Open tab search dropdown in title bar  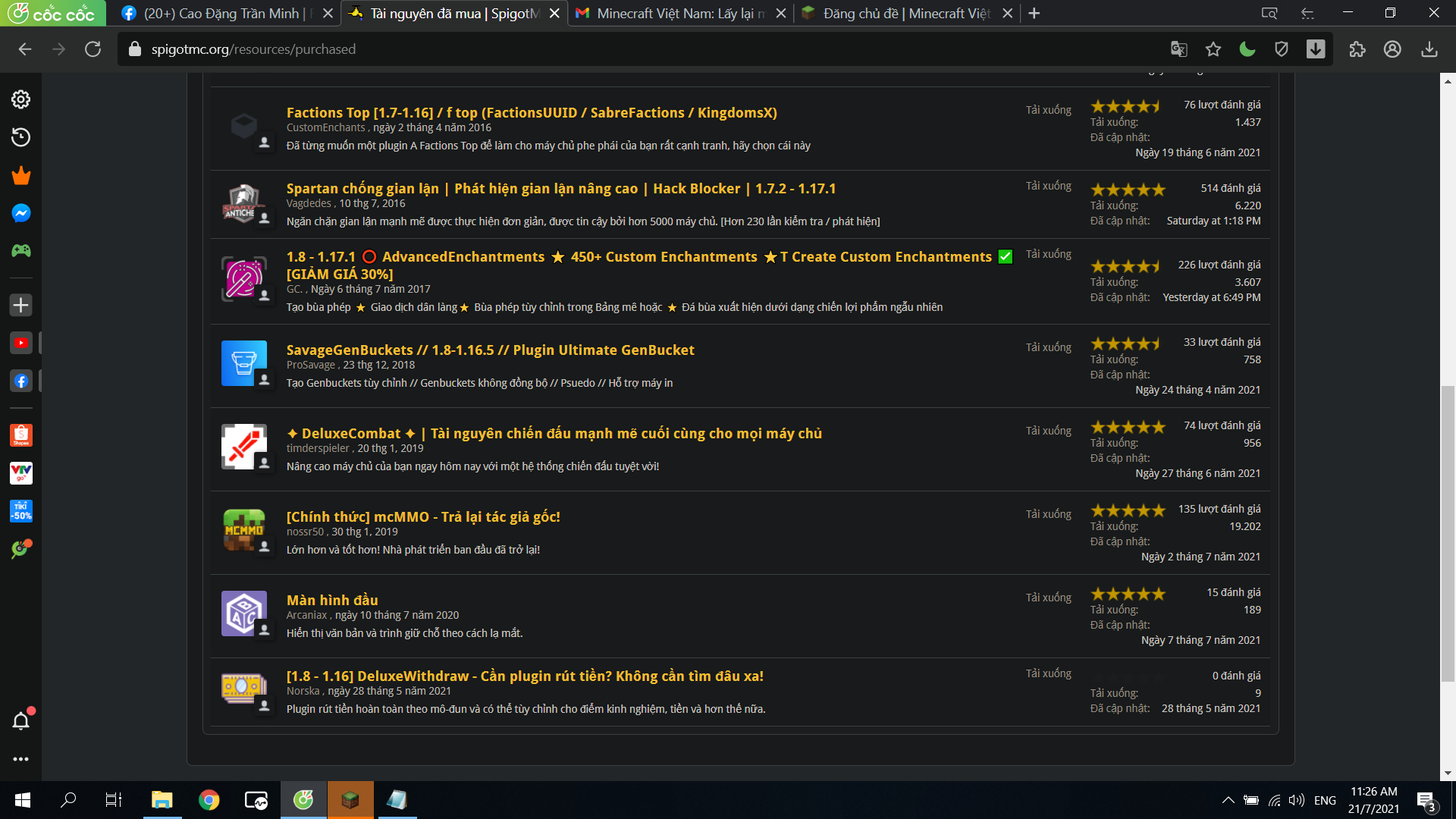(1269, 13)
